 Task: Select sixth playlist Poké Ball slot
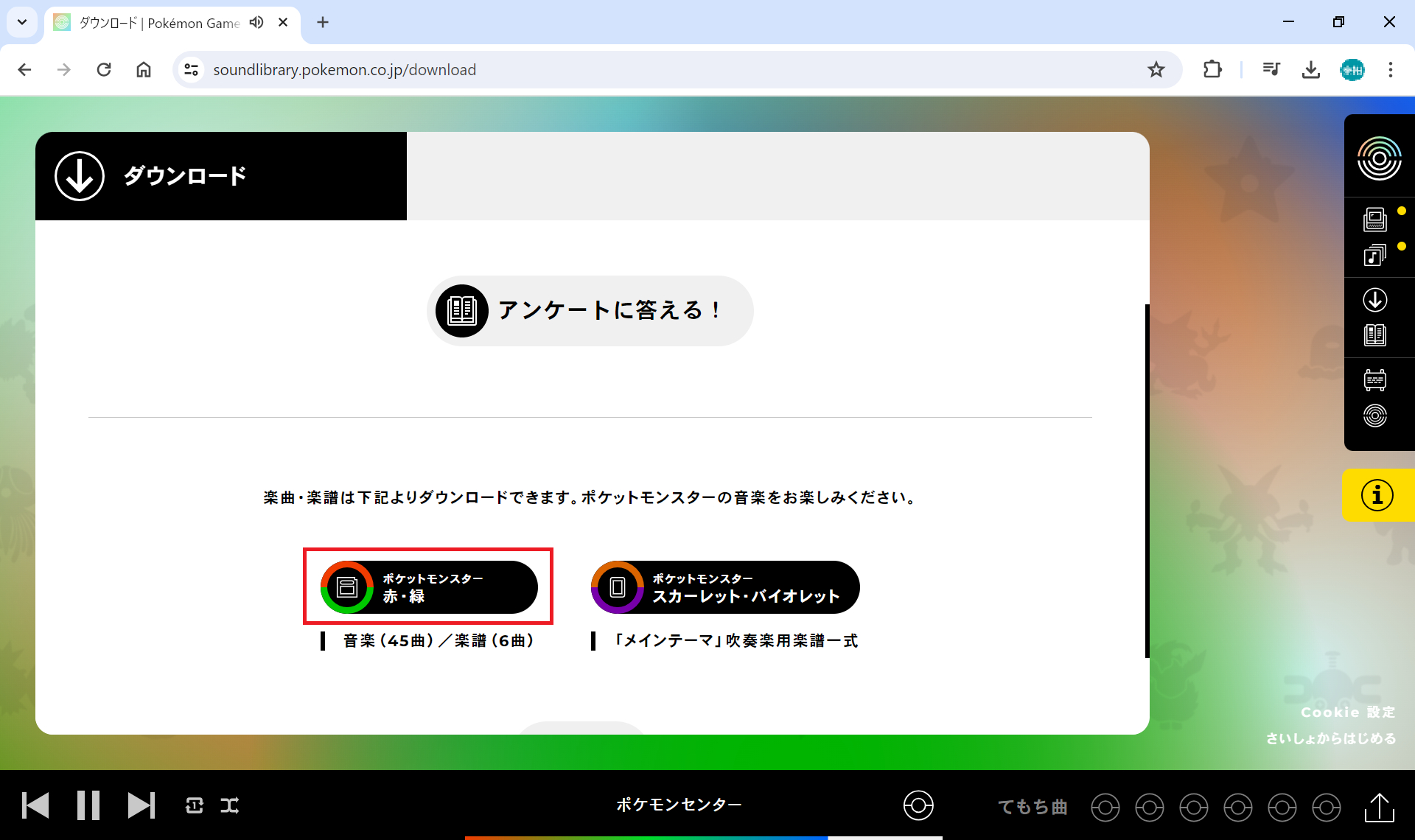click(x=1327, y=808)
